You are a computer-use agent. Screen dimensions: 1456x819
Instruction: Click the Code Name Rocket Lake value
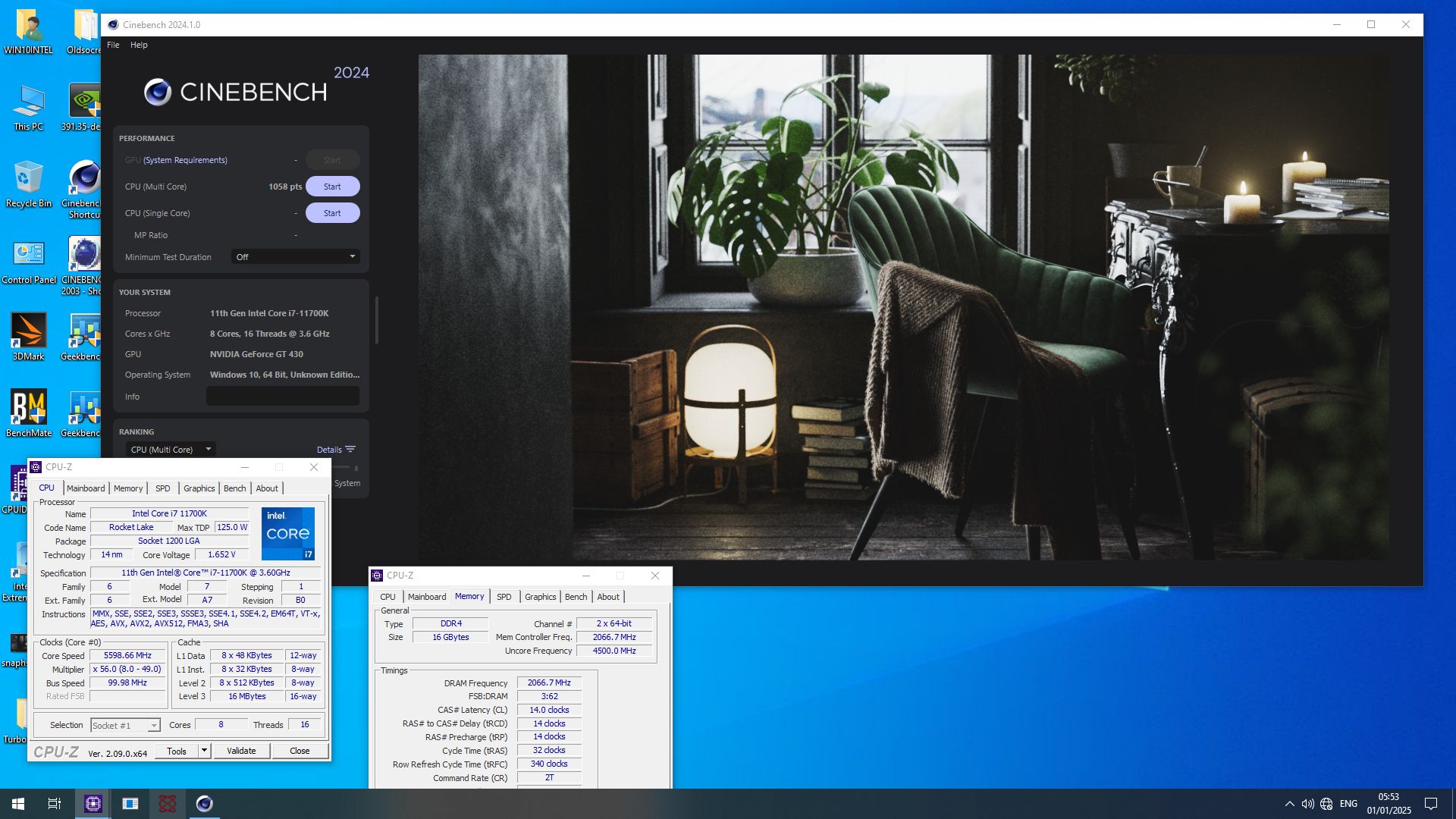[x=131, y=527]
